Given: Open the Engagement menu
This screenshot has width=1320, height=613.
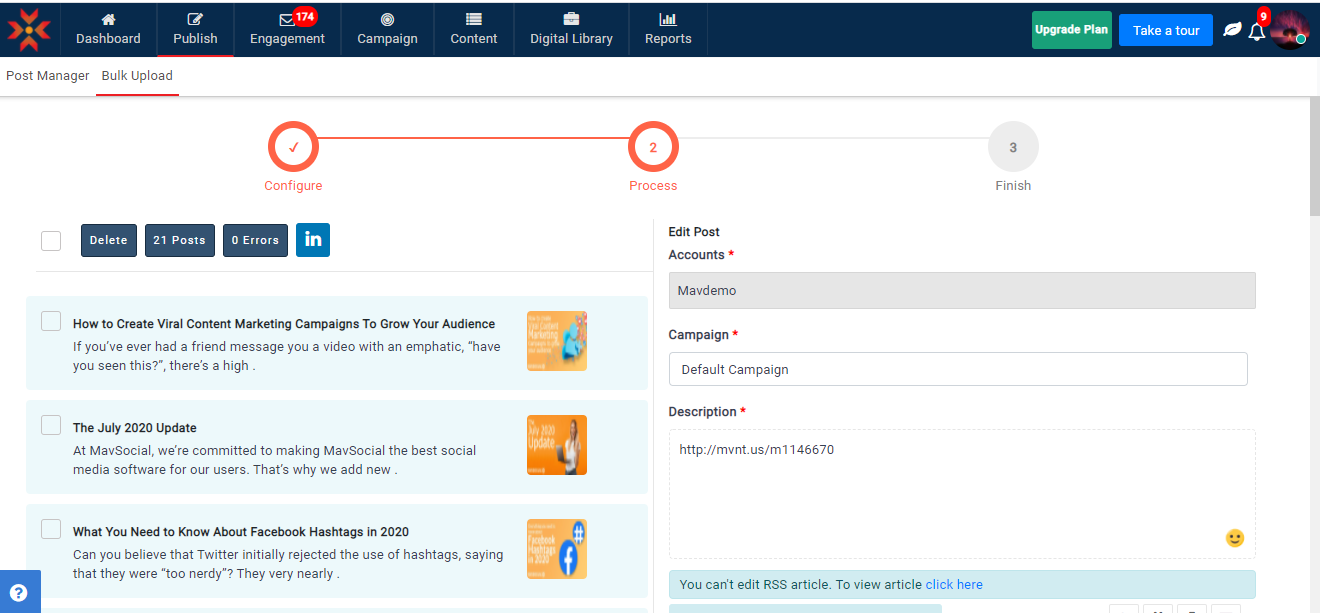Looking at the screenshot, I should tap(287, 29).
